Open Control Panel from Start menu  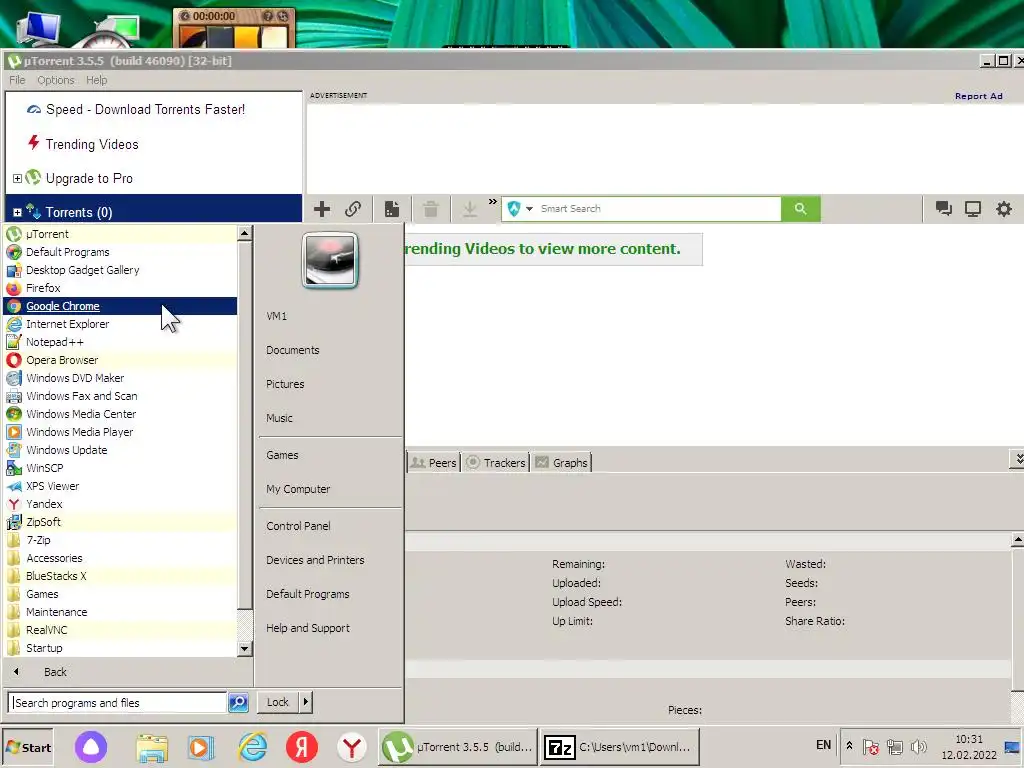298,526
